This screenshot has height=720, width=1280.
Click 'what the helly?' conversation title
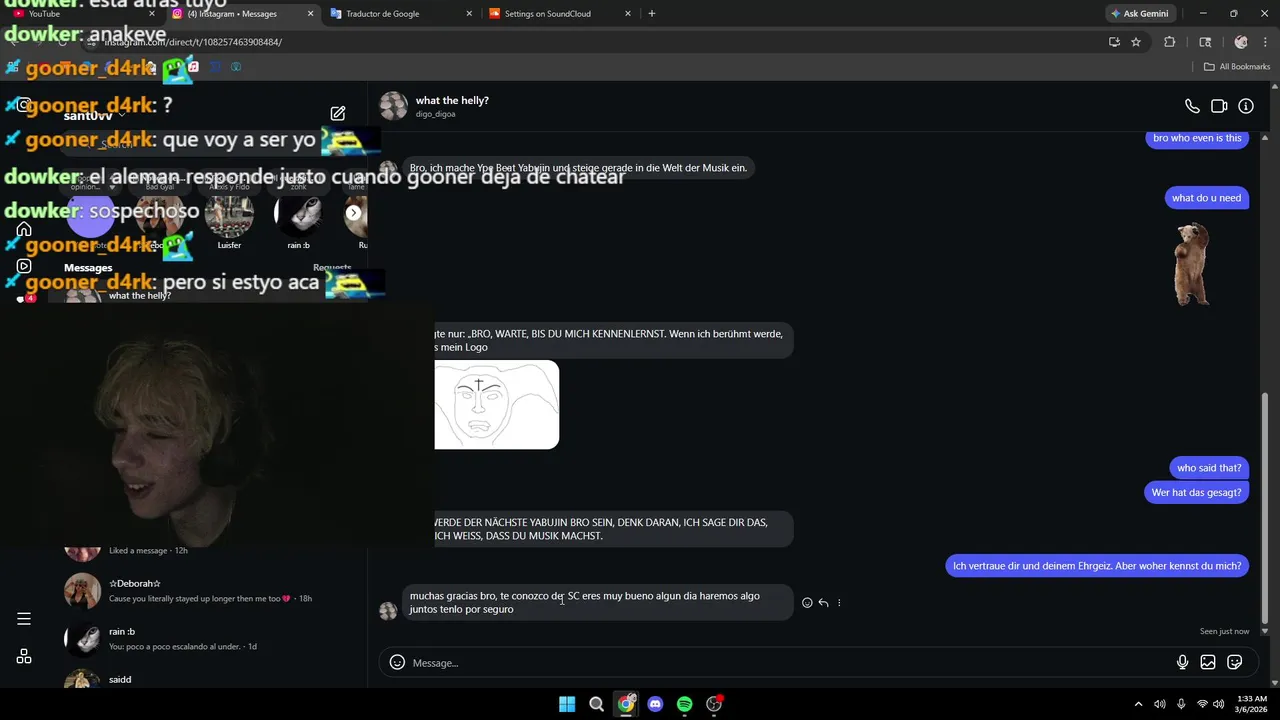[x=452, y=100]
